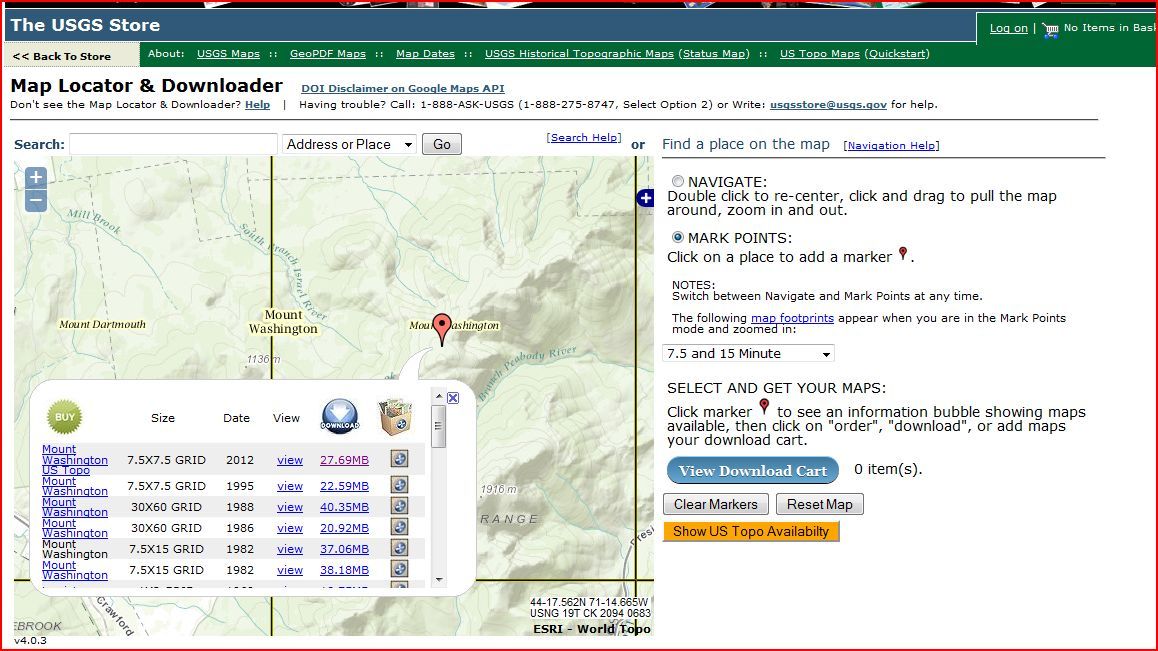Download the 20.92MB map file

[x=344, y=528]
